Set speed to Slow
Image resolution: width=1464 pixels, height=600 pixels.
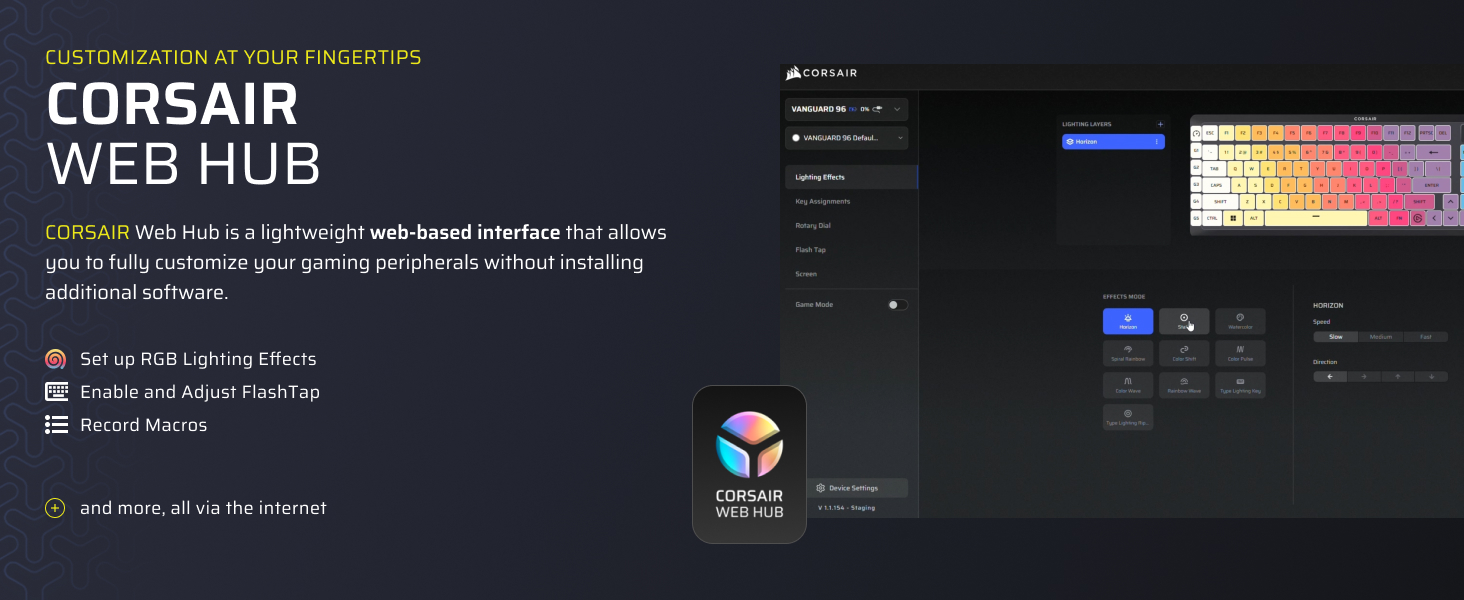coord(1336,337)
